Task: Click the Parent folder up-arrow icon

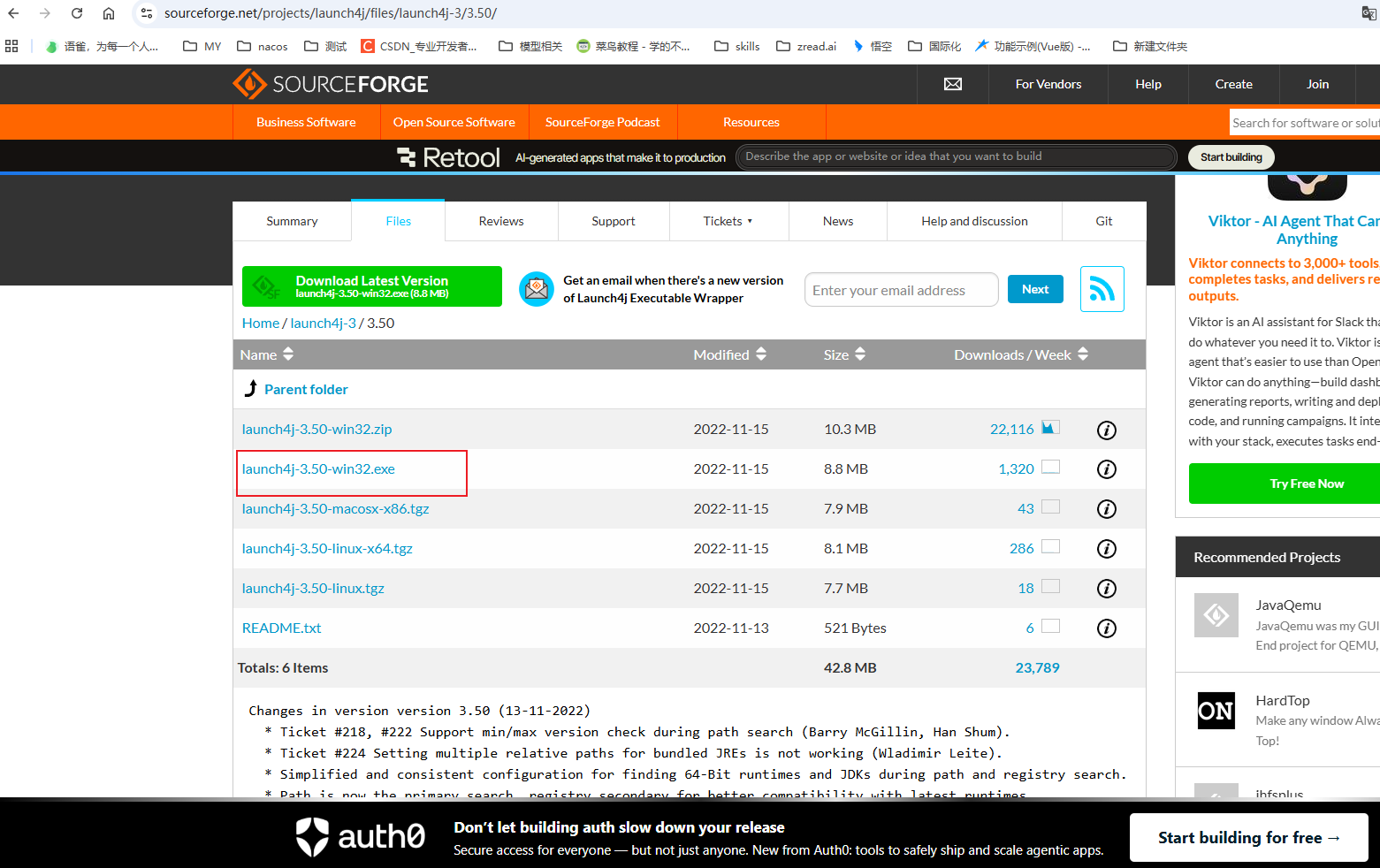Action: click(x=251, y=389)
